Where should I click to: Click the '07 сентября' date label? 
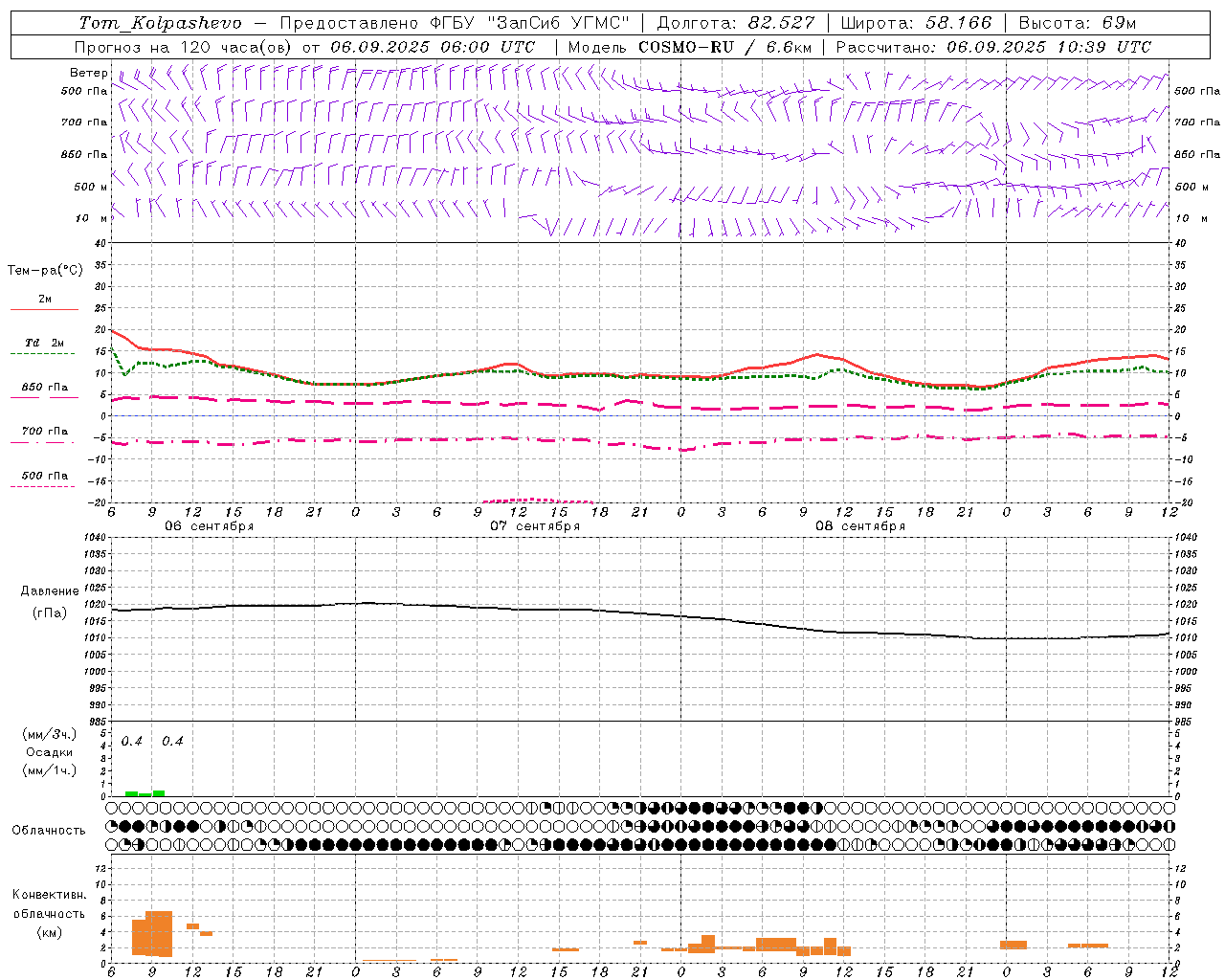click(535, 526)
